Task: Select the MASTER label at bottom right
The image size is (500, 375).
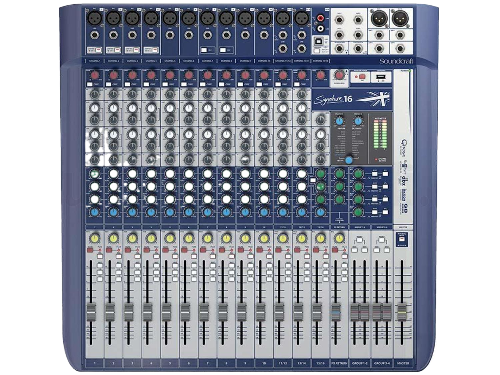Action: coord(402,363)
